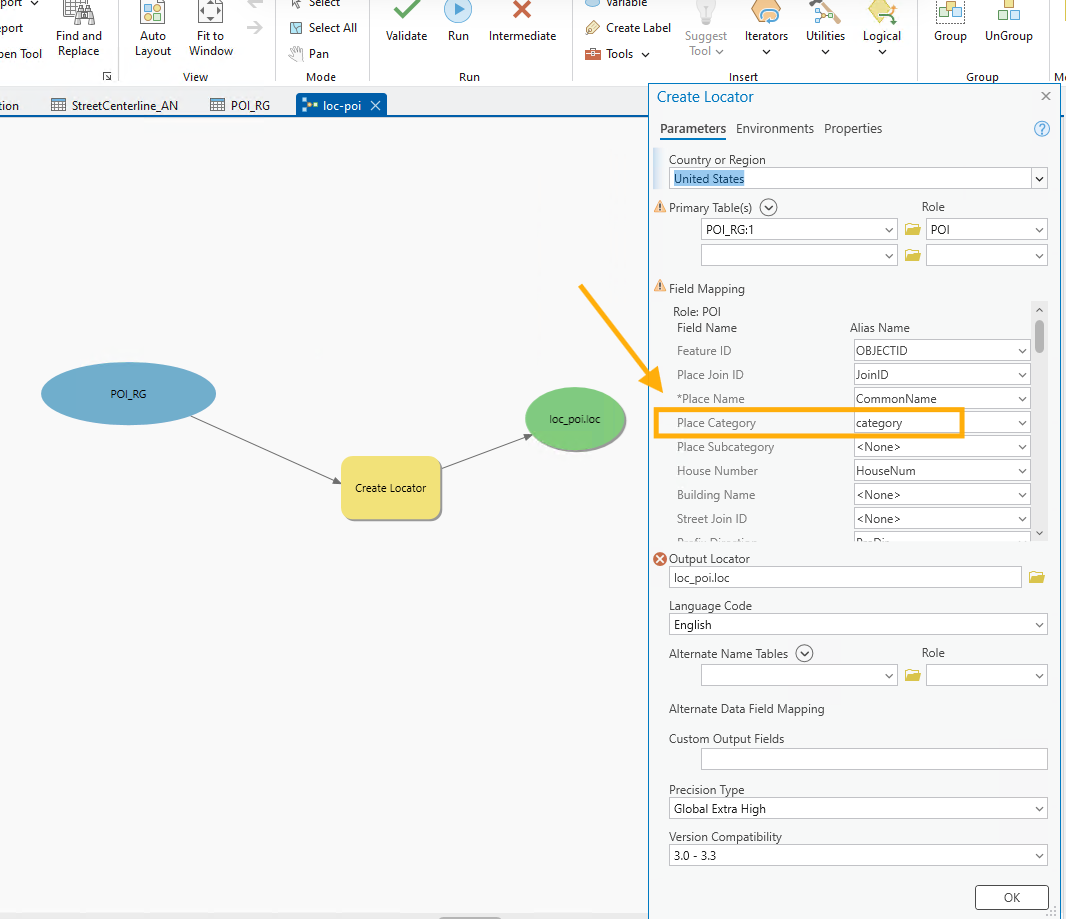Viewport: 1066px width, 919px height.
Task: Click the Intermediate red X icon
Action: coord(522,12)
